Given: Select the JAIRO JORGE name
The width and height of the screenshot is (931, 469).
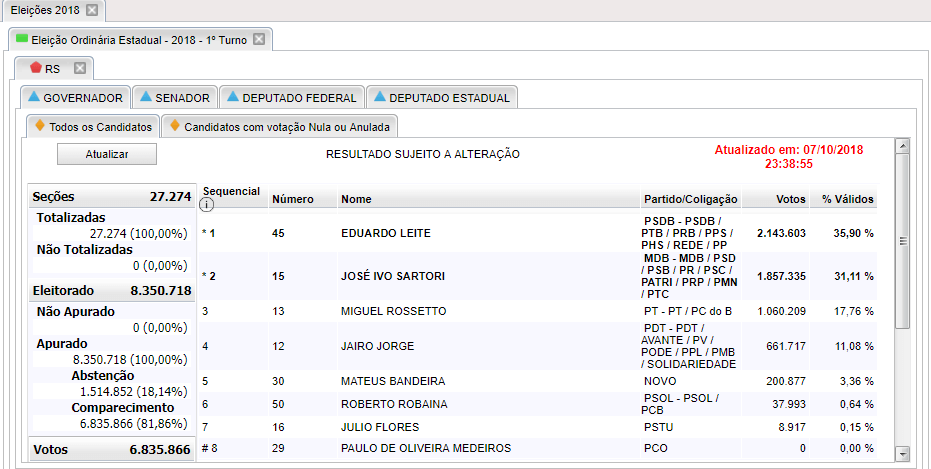Looking at the screenshot, I should tap(378, 346).
